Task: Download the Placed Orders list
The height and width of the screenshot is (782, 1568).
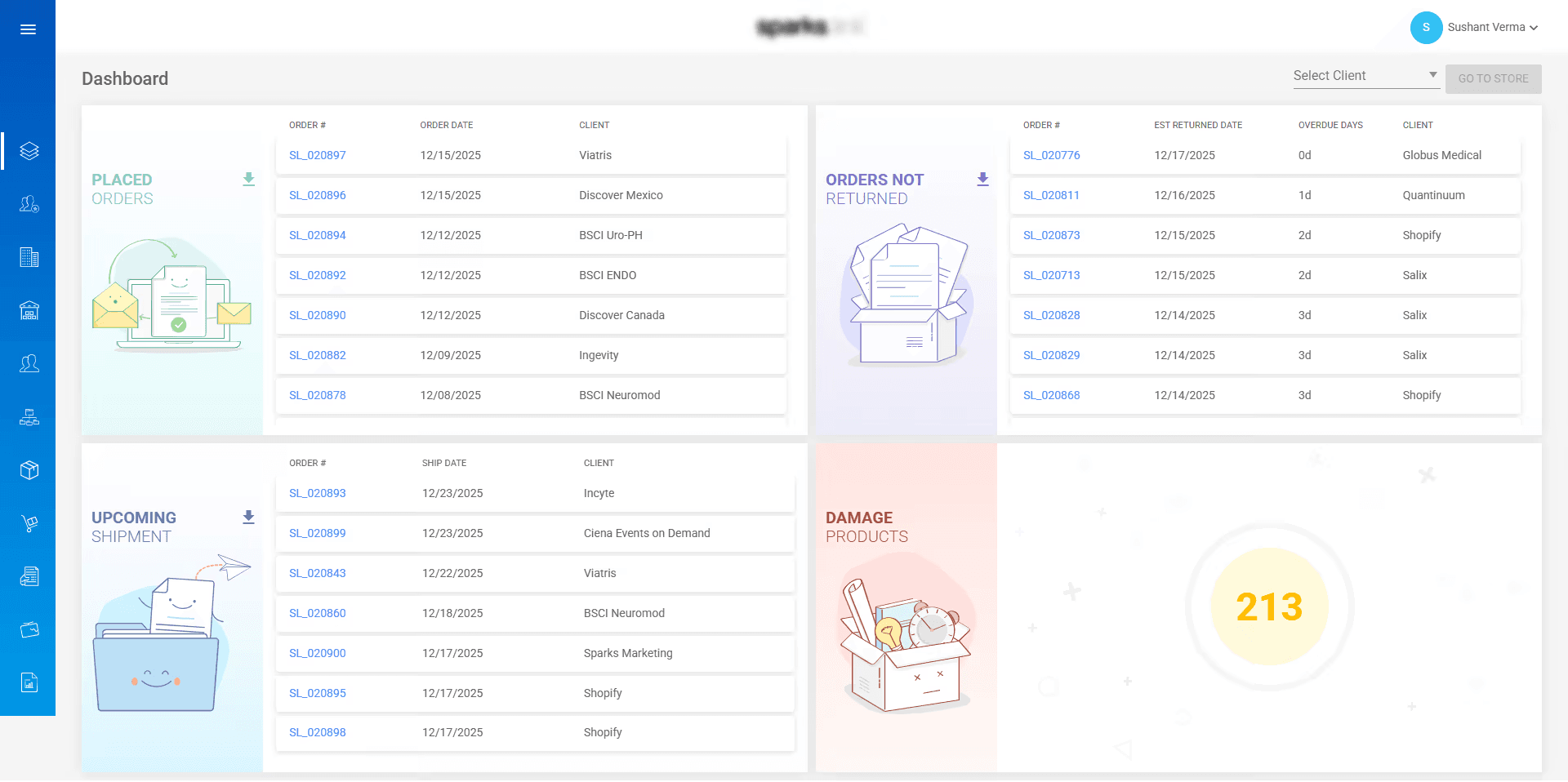Action: coord(248,180)
